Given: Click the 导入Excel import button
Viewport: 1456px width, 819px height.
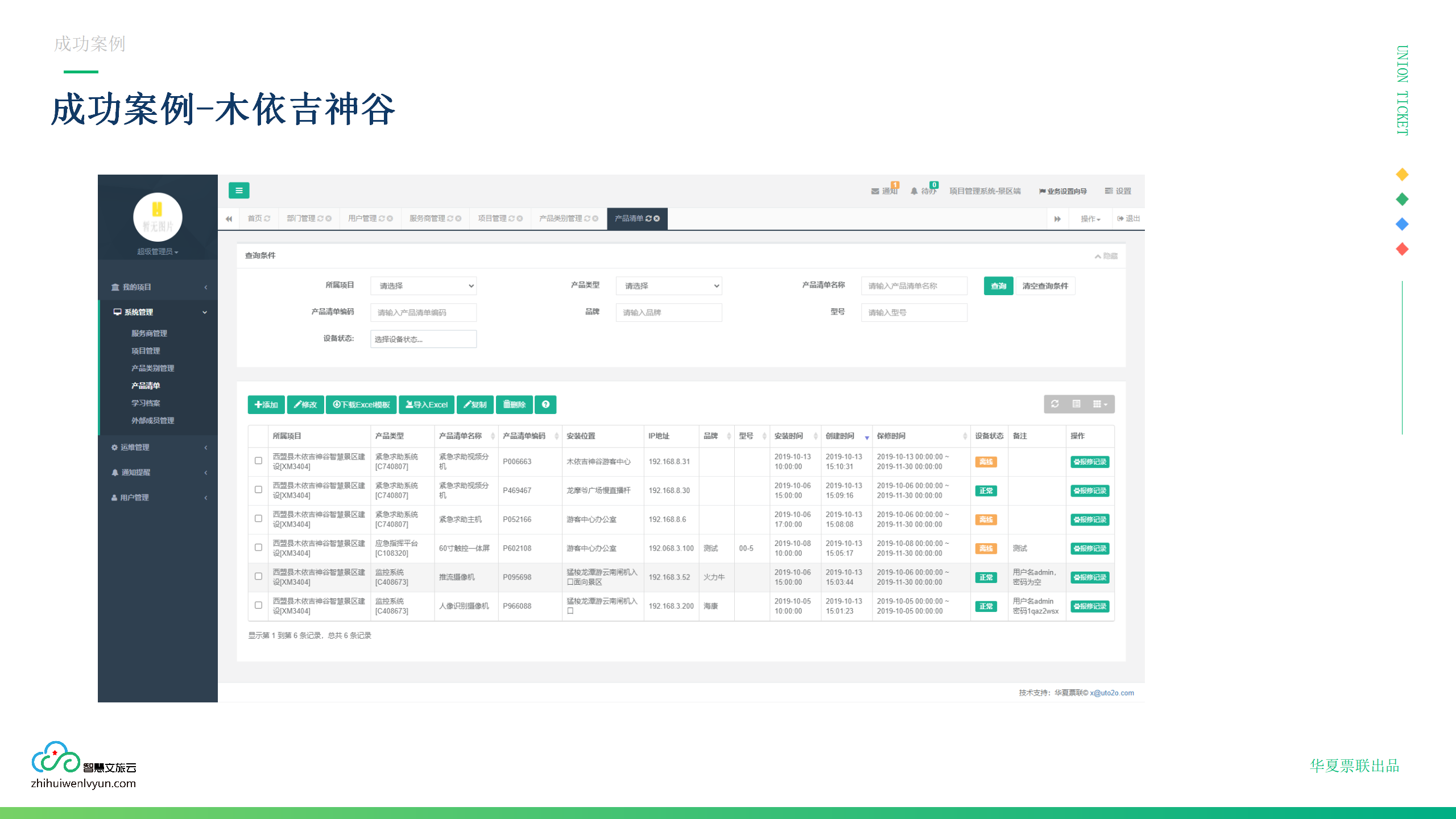Looking at the screenshot, I should (x=427, y=404).
